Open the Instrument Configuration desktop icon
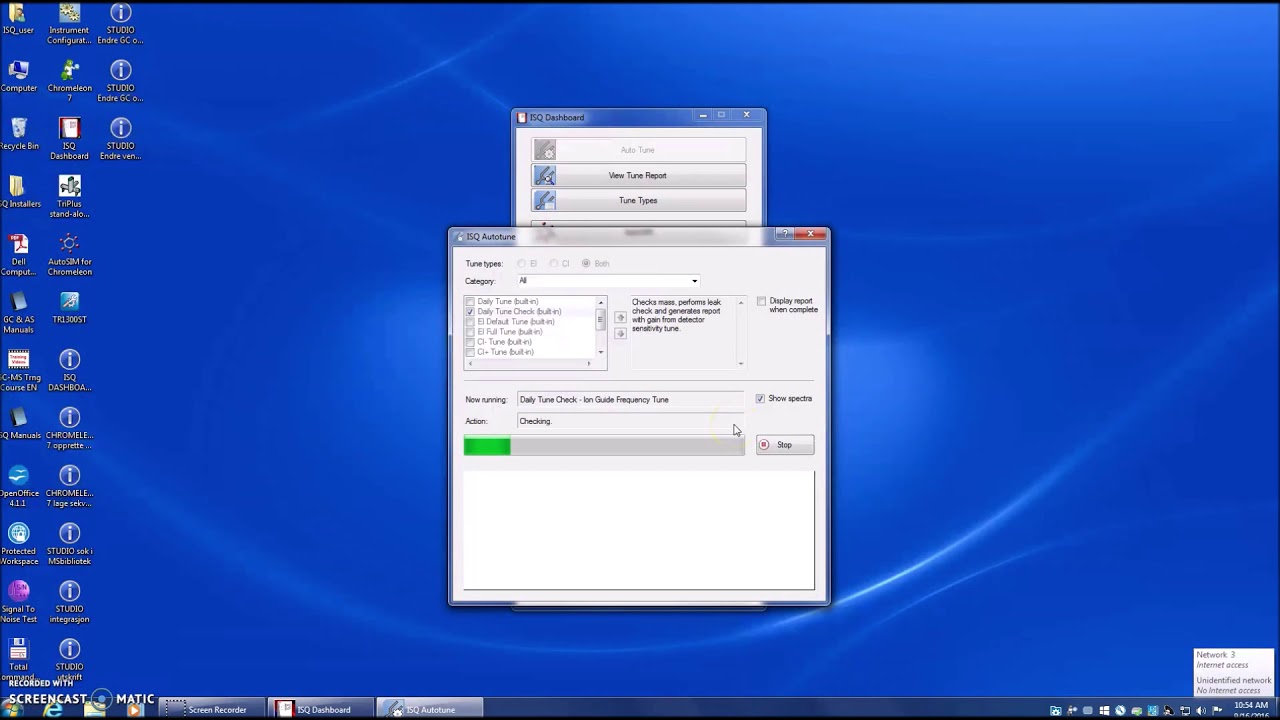Image resolution: width=1280 pixels, height=720 pixels. pyautogui.click(x=69, y=24)
